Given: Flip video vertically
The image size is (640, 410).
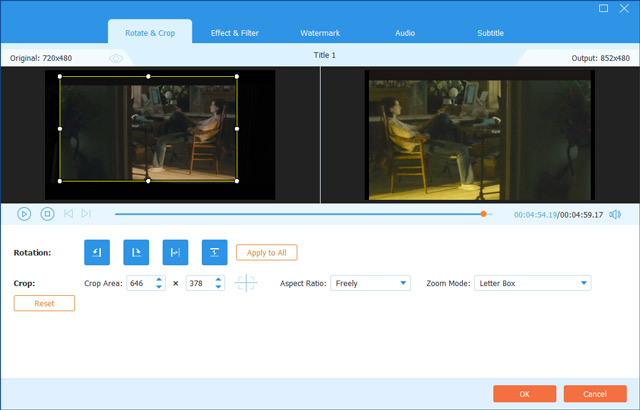Looking at the screenshot, I should tap(214, 252).
